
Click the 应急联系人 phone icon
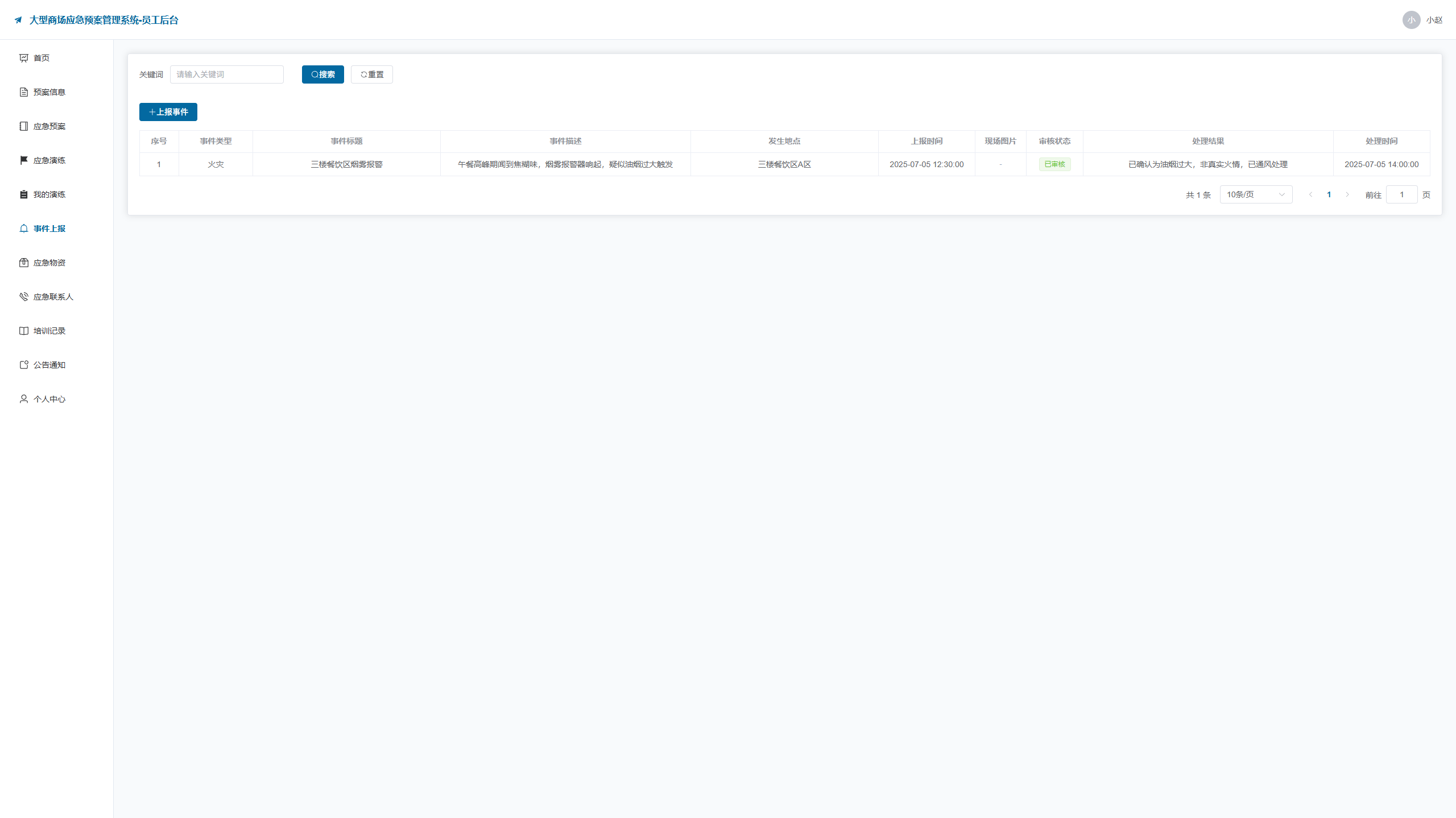pos(24,297)
